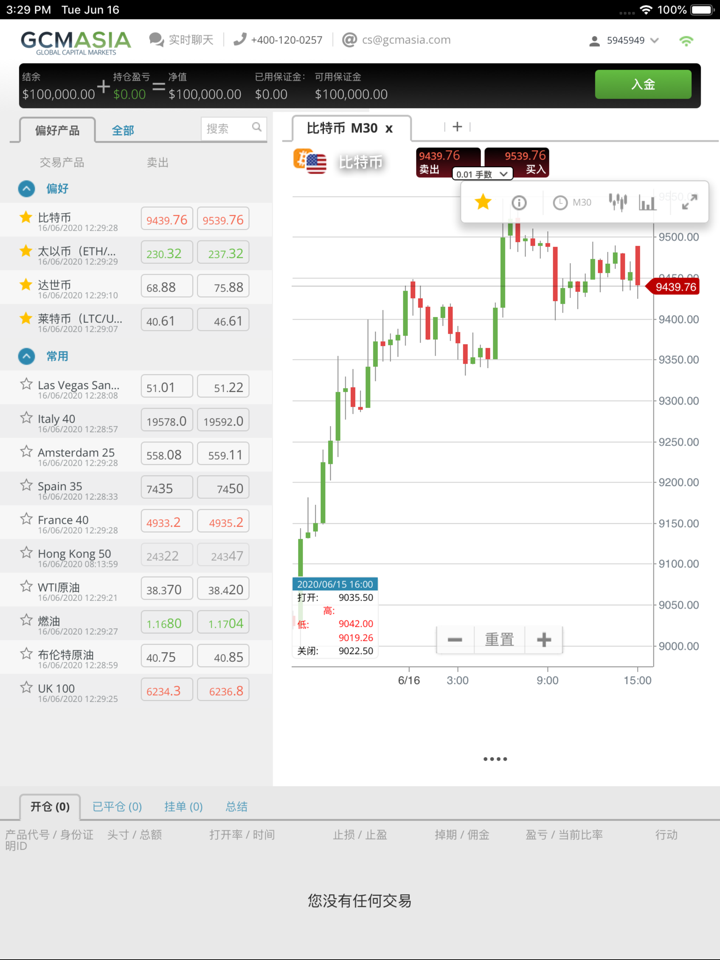Open live chat (实时聊天)

tap(181, 40)
